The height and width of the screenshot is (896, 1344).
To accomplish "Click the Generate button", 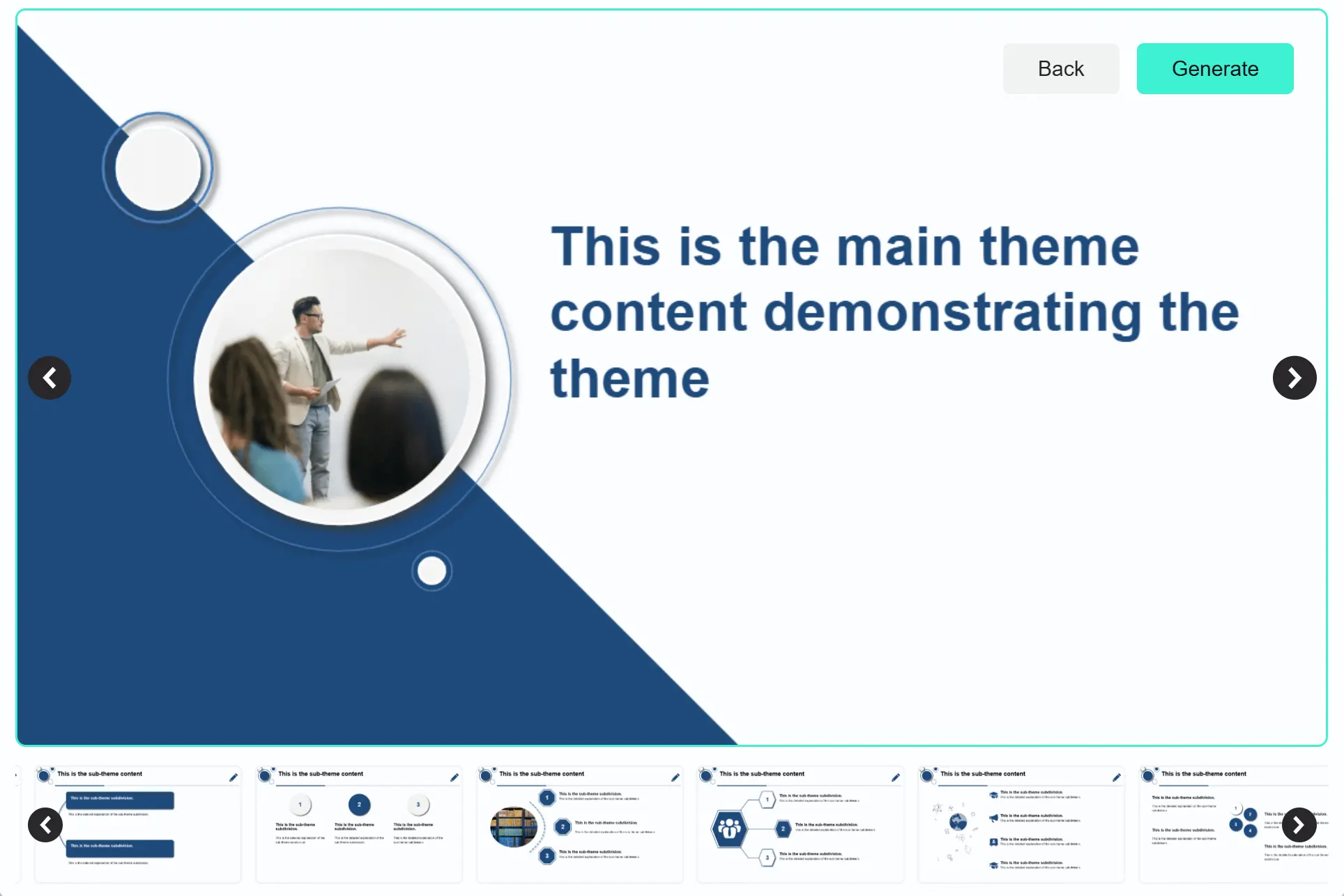I will pos(1214,68).
